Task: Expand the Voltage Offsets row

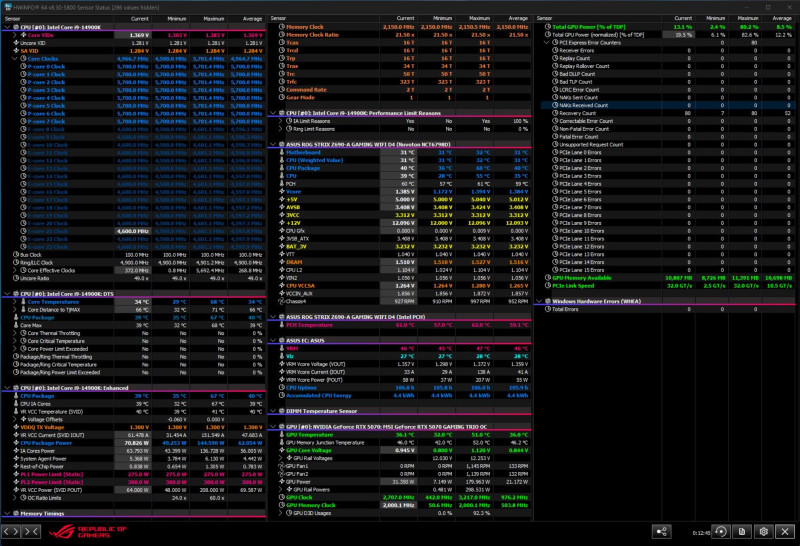Action: point(15,419)
